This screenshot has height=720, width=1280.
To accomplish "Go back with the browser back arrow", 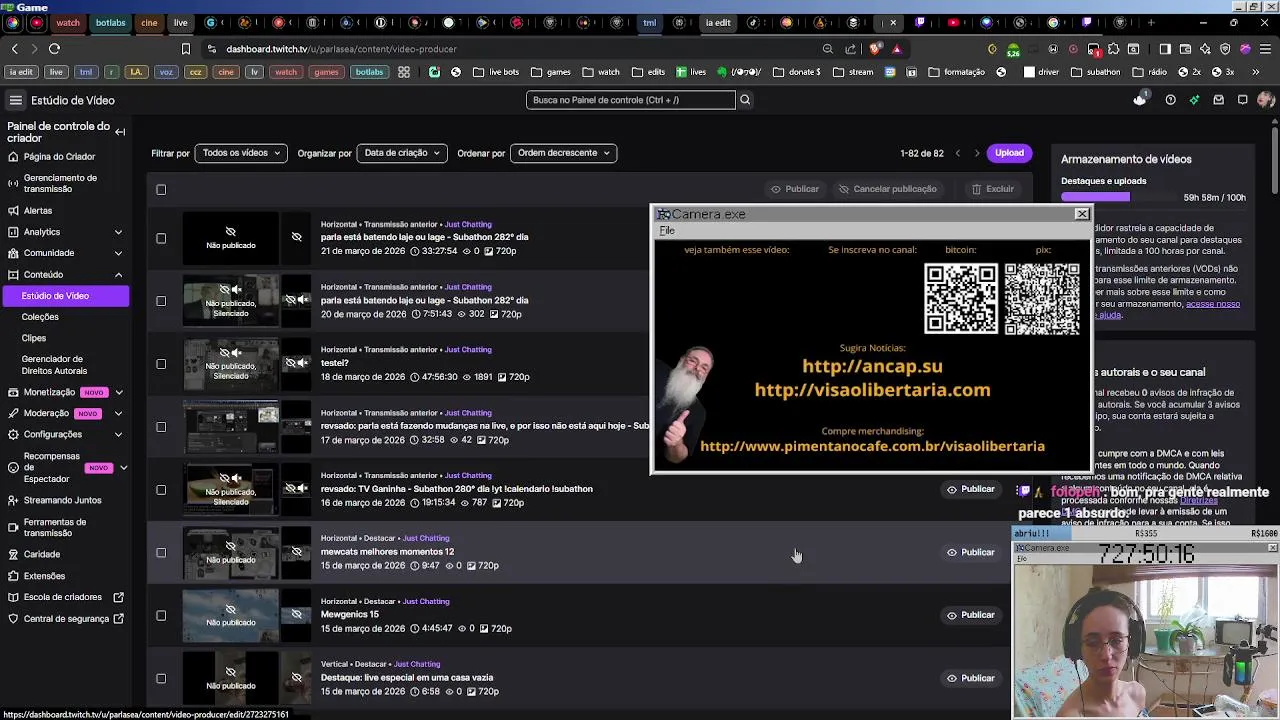I will click(x=14, y=49).
